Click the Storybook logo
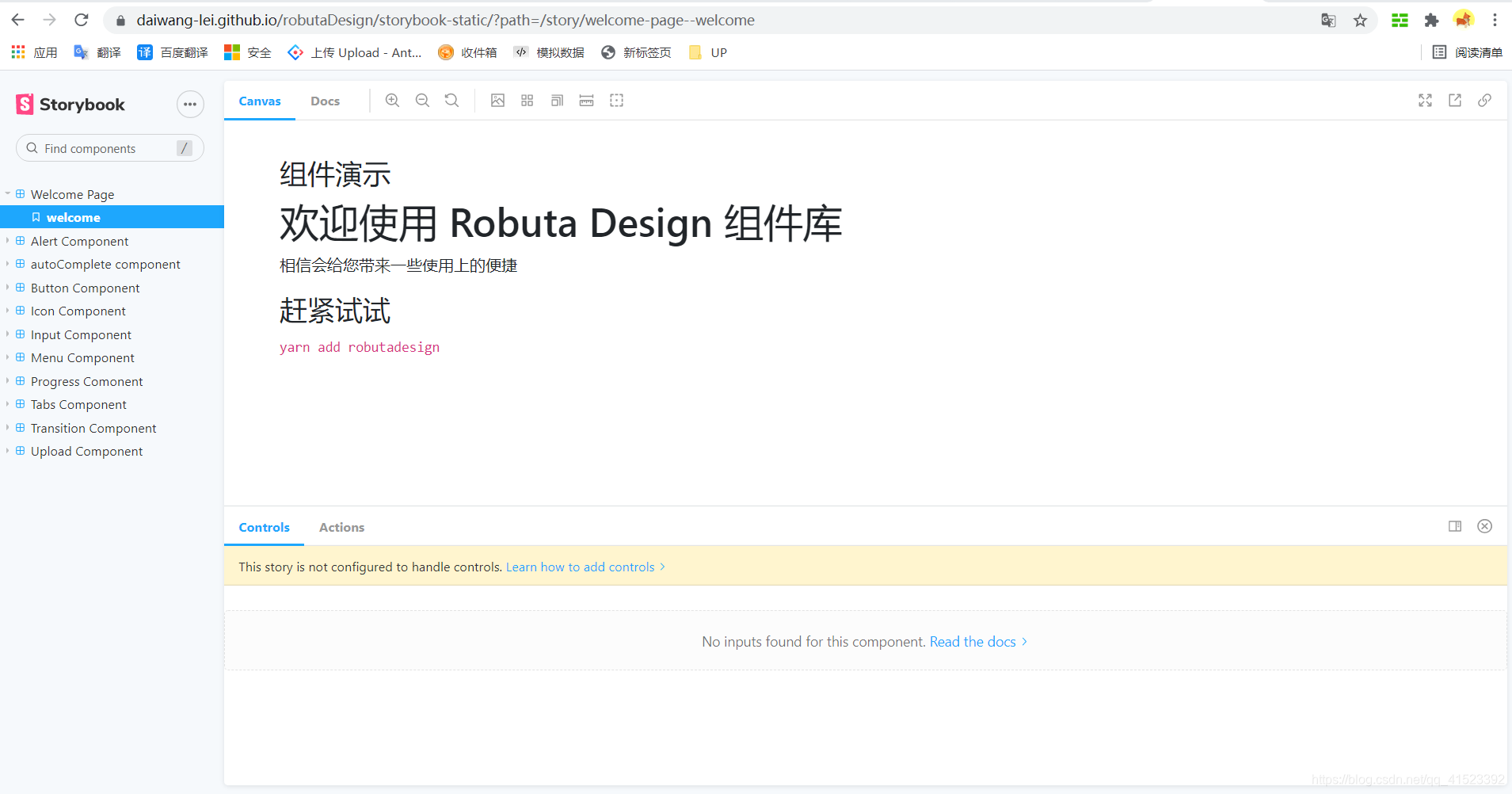 click(70, 105)
